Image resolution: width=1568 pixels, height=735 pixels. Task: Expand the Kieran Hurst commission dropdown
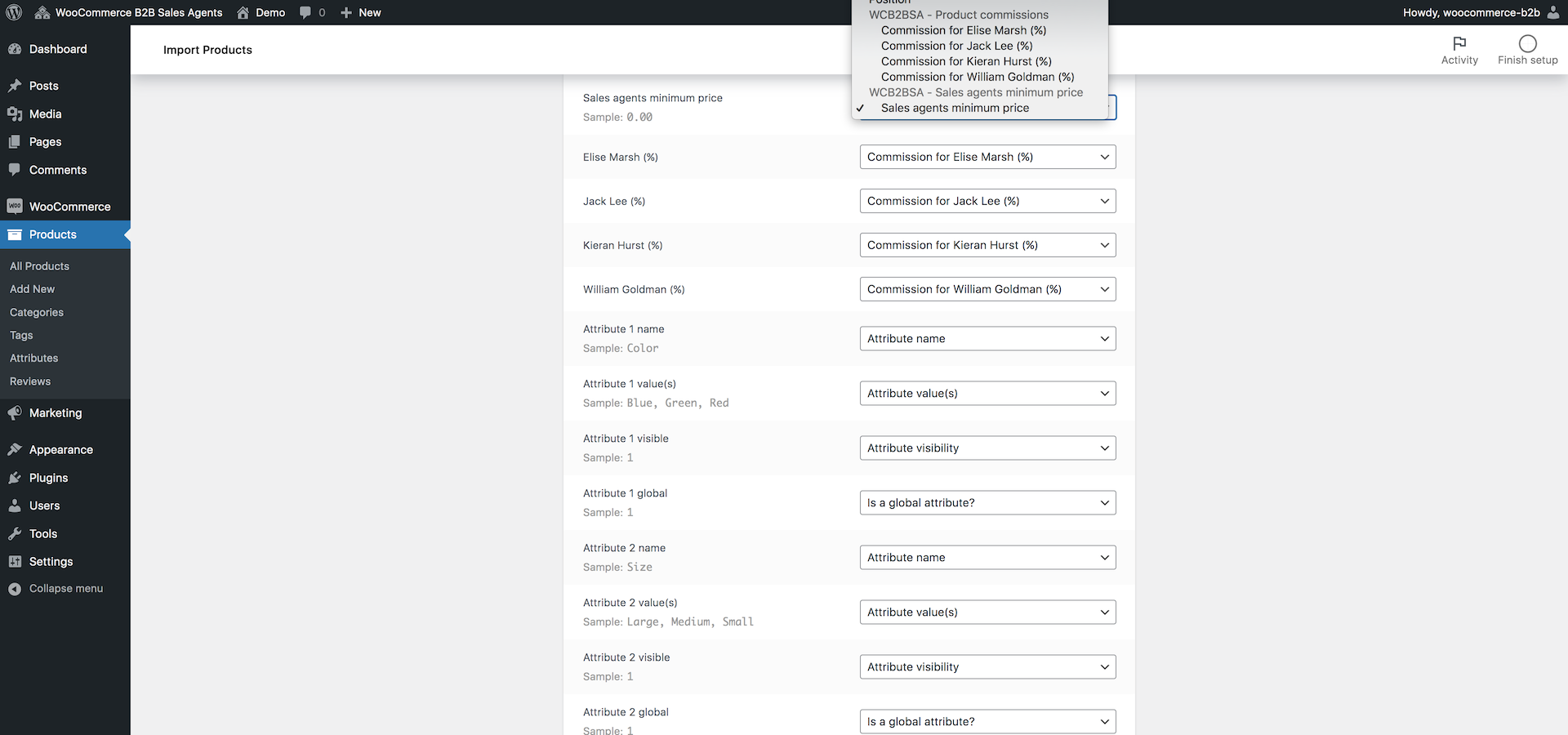pos(987,245)
